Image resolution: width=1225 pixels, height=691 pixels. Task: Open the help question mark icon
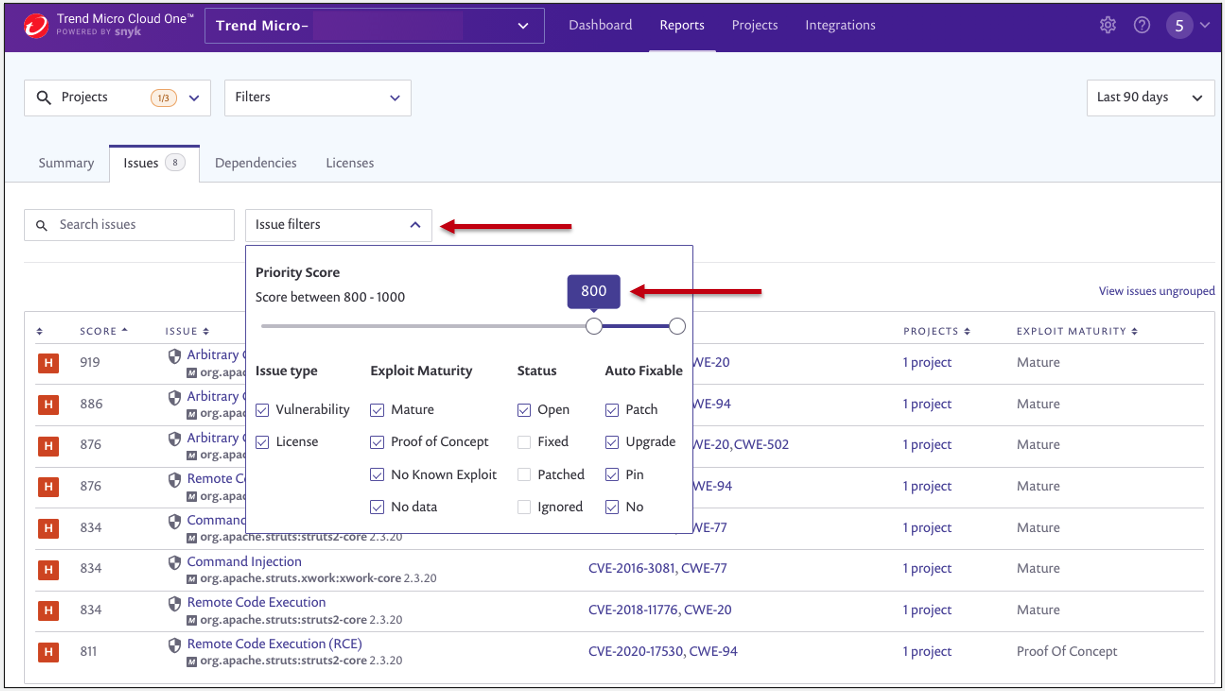[1142, 26]
